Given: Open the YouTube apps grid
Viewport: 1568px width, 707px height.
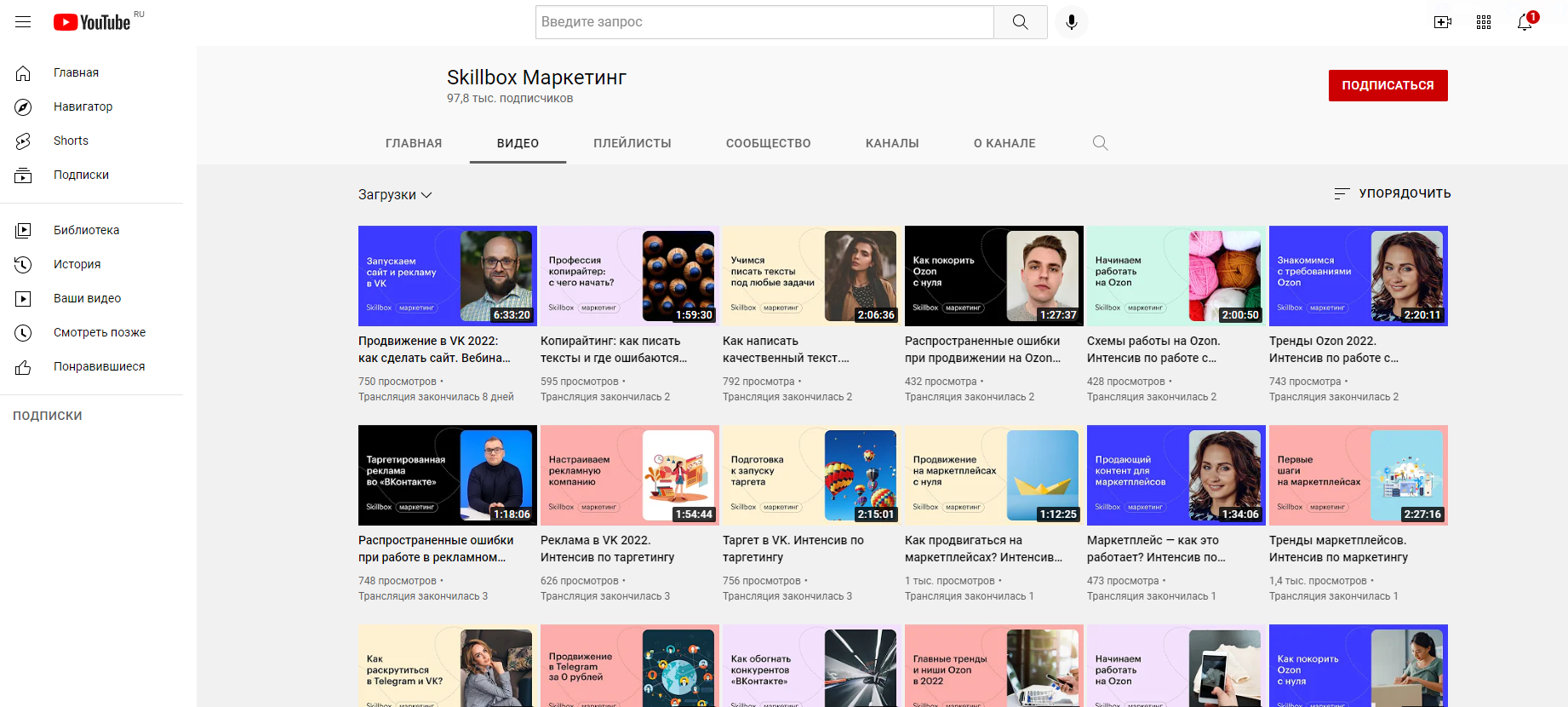Looking at the screenshot, I should coord(1484,22).
